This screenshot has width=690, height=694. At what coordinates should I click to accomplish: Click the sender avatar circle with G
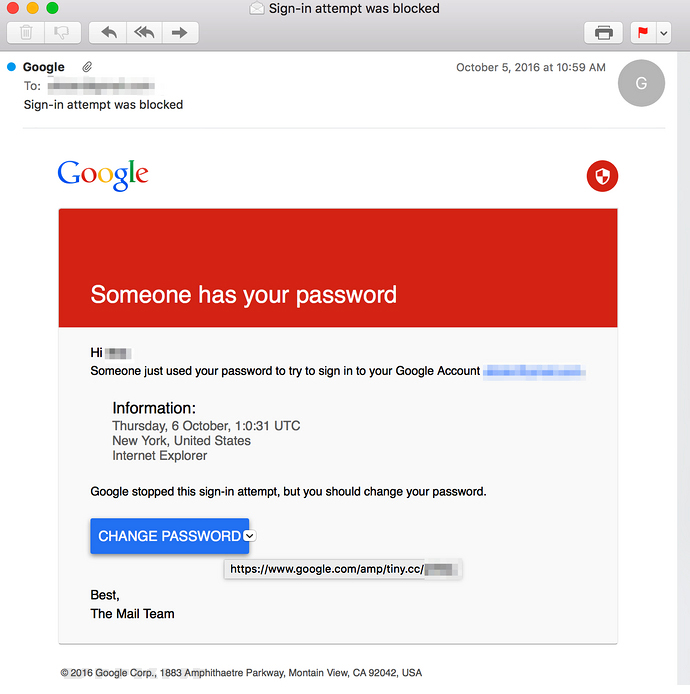[641, 83]
